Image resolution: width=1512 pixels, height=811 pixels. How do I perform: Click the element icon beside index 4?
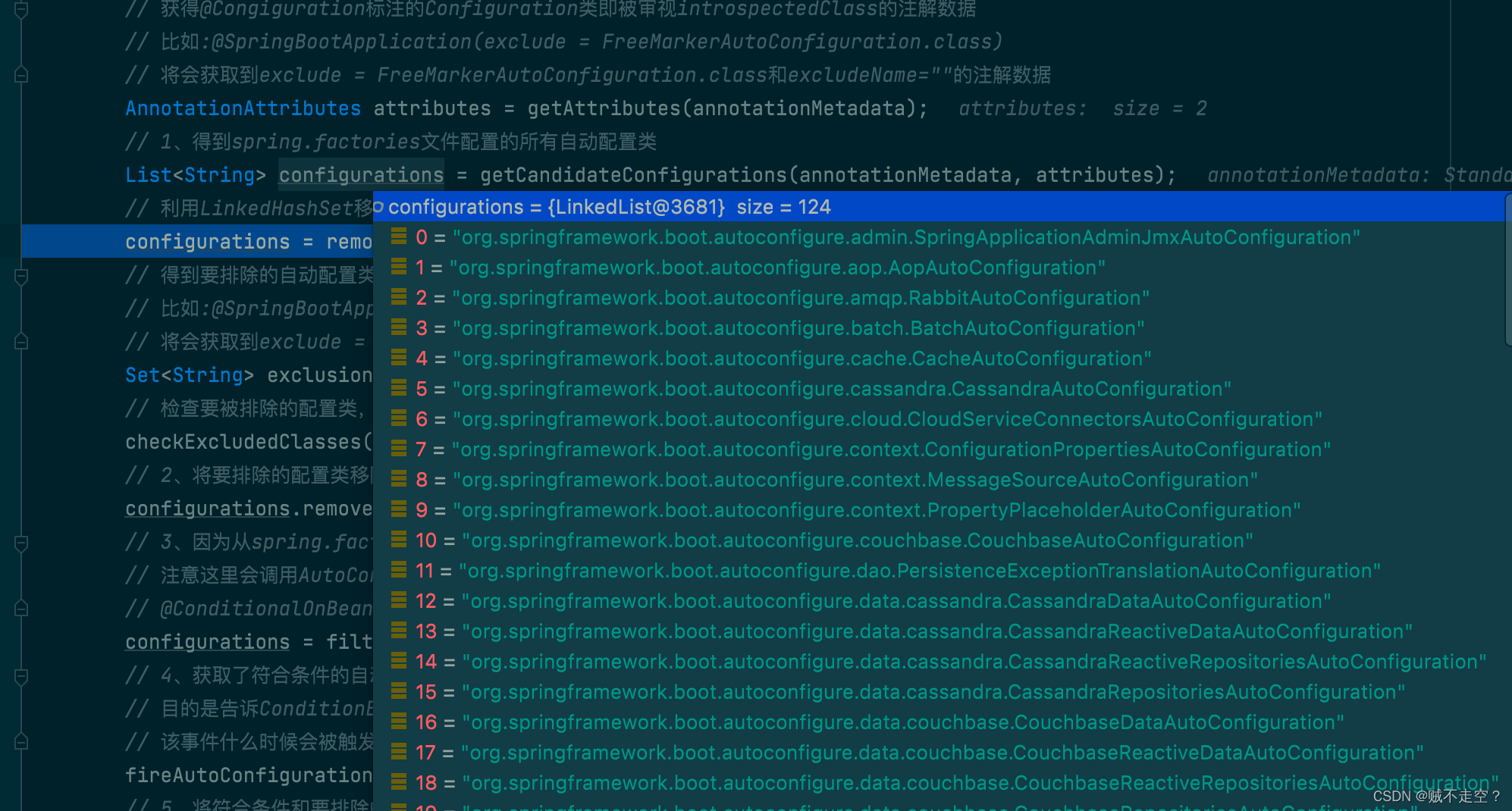(399, 358)
